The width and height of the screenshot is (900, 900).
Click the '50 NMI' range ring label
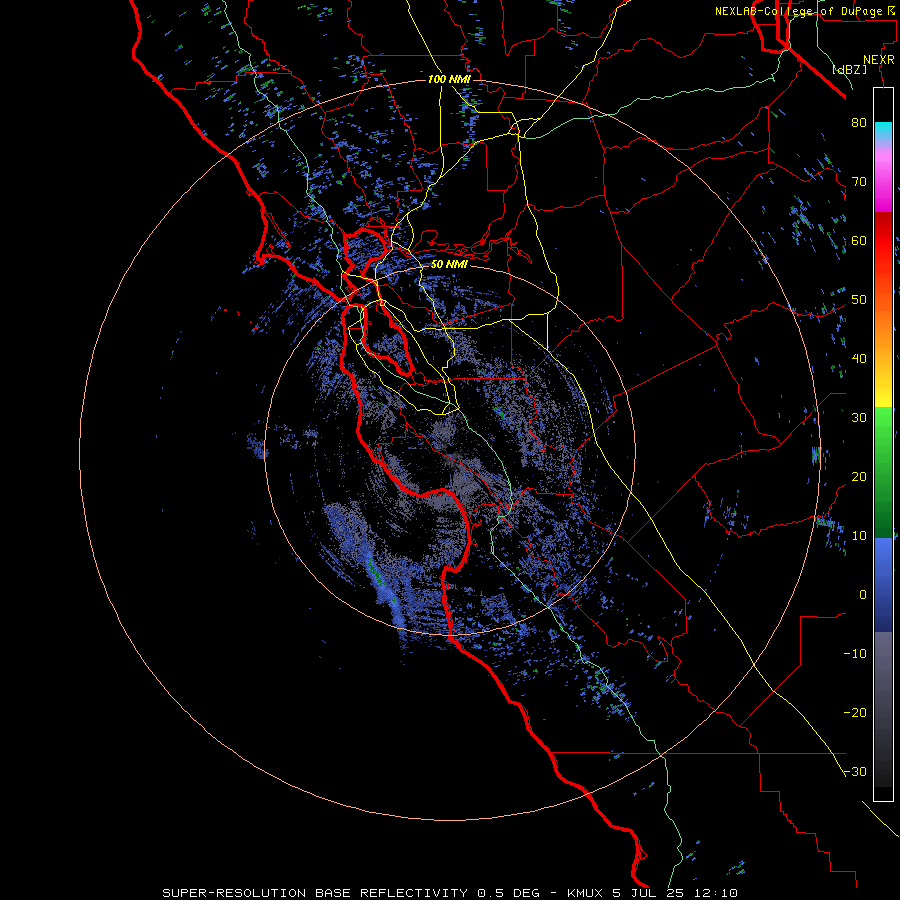tap(449, 265)
